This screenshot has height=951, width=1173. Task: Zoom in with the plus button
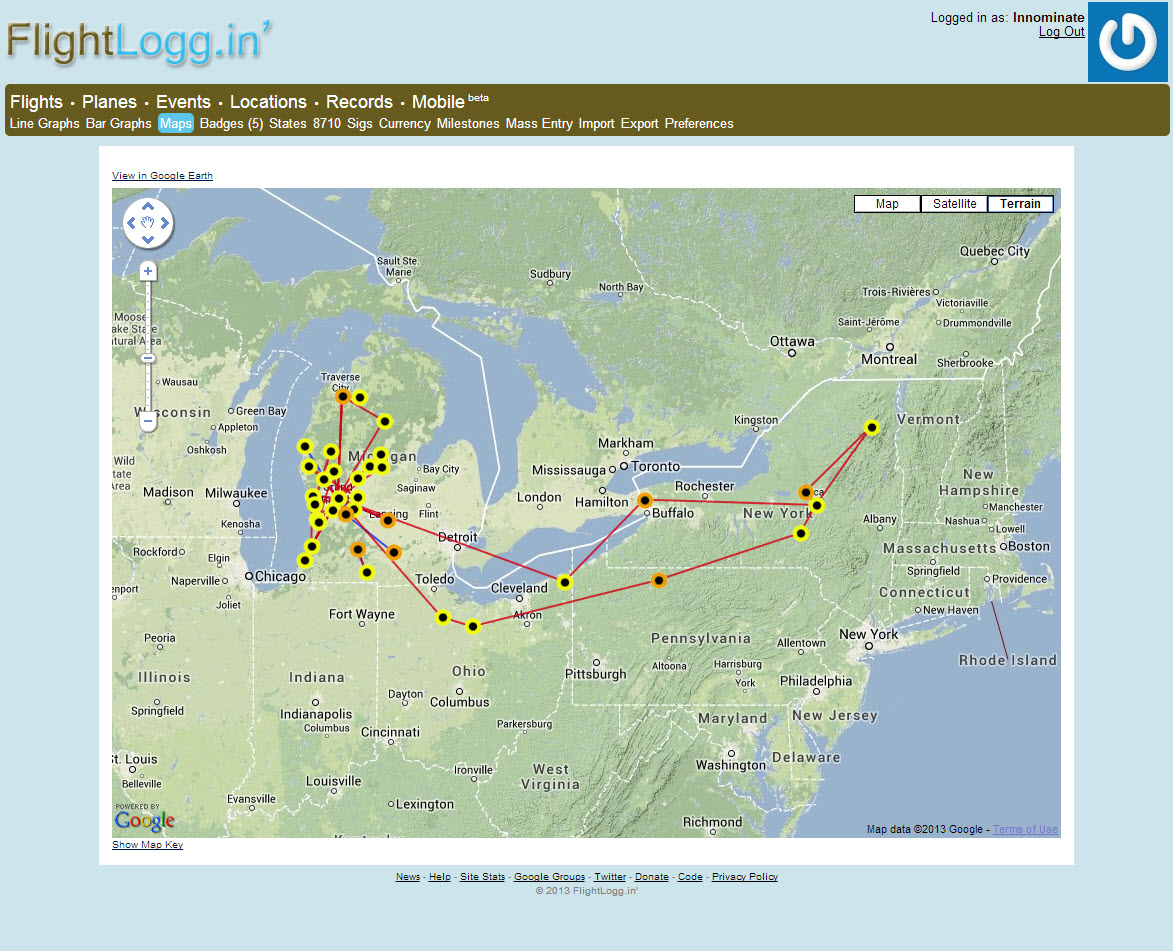tap(148, 272)
